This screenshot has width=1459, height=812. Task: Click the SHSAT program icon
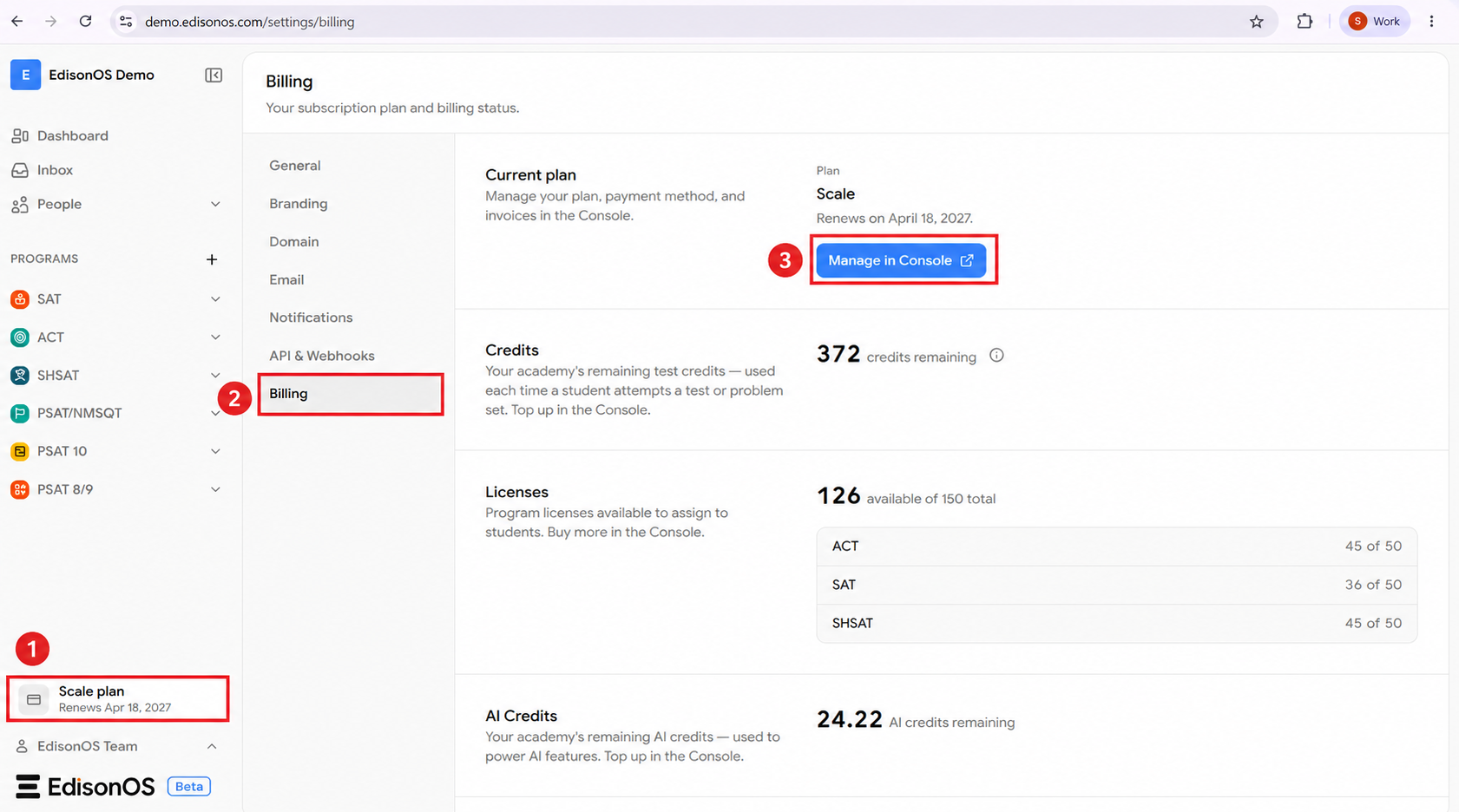[20, 376]
